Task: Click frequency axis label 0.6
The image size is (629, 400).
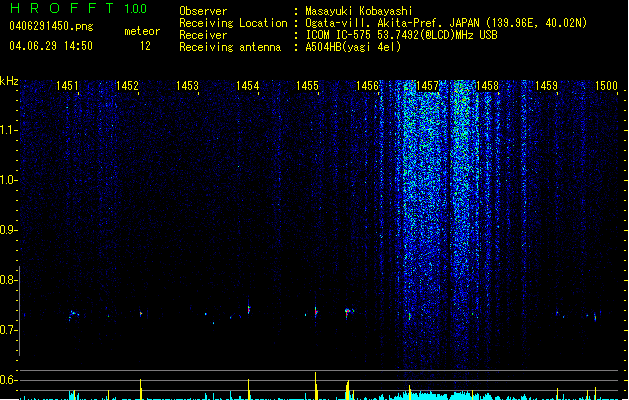Action: pyautogui.click(x=8, y=380)
